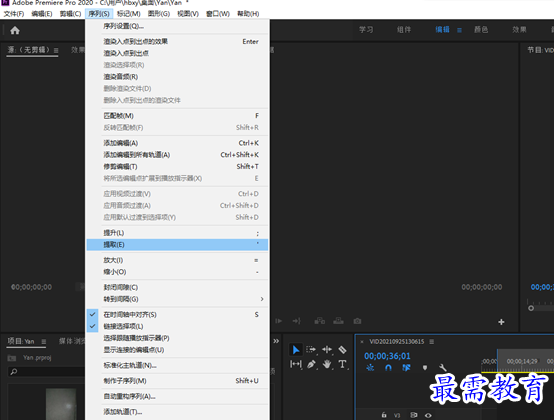
Task: Open the 文件(F) menu
Action: (14, 14)
